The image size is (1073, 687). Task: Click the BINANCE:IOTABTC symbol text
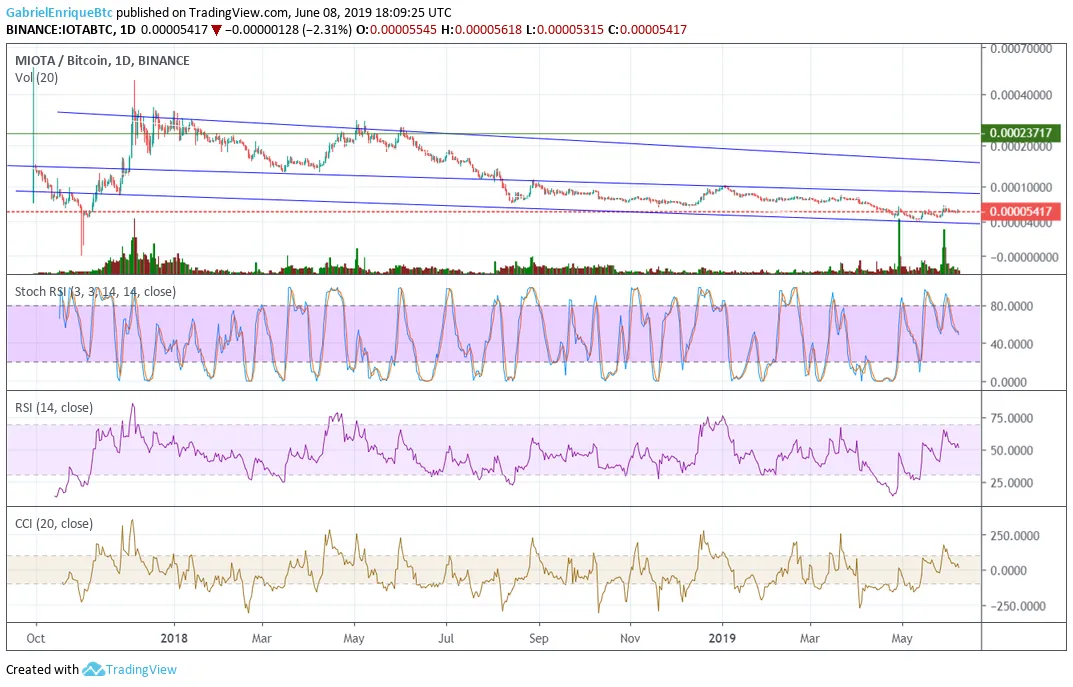point(59,29)
